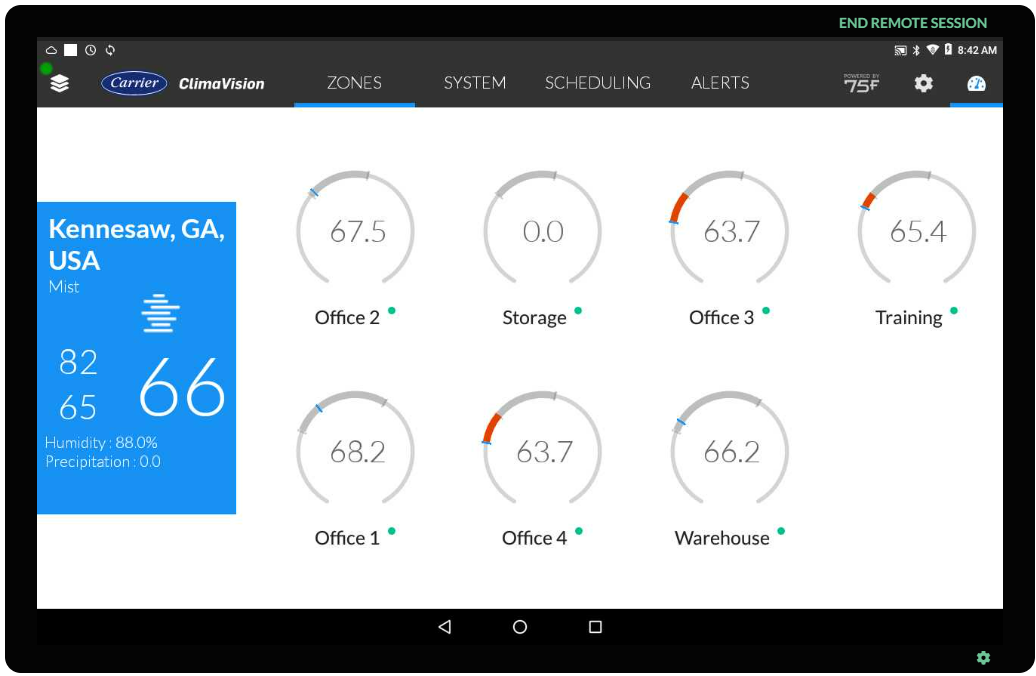Click Office 4 green status dot
The height and width of the screenshot is (676, 1036).
click(x=579, y=531)
